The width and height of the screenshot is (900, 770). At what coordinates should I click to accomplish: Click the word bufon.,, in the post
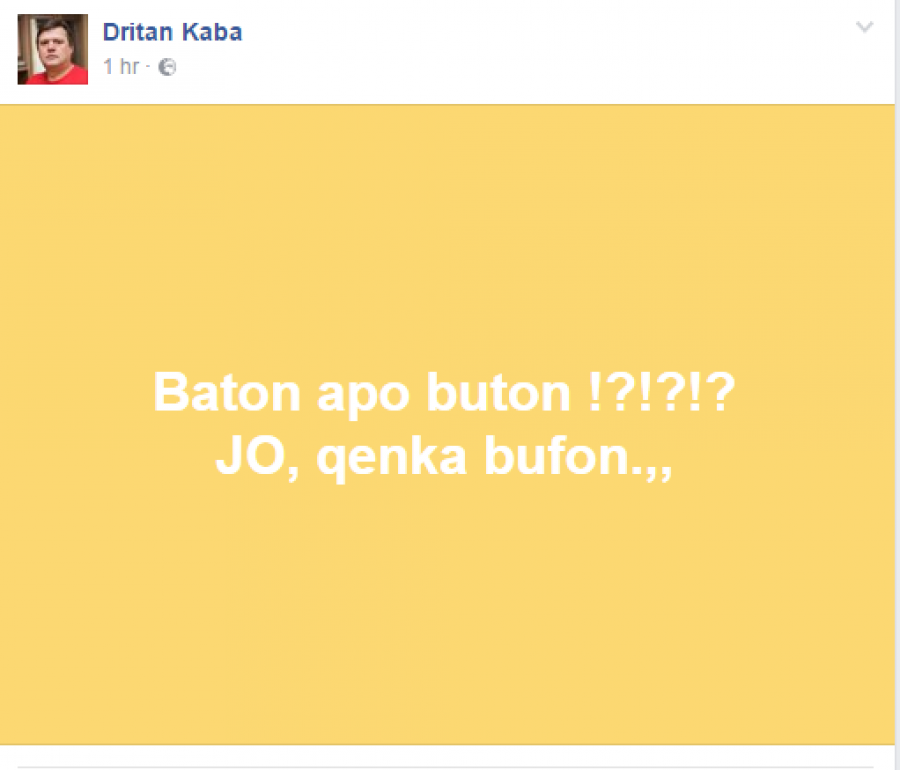[578, 457]
